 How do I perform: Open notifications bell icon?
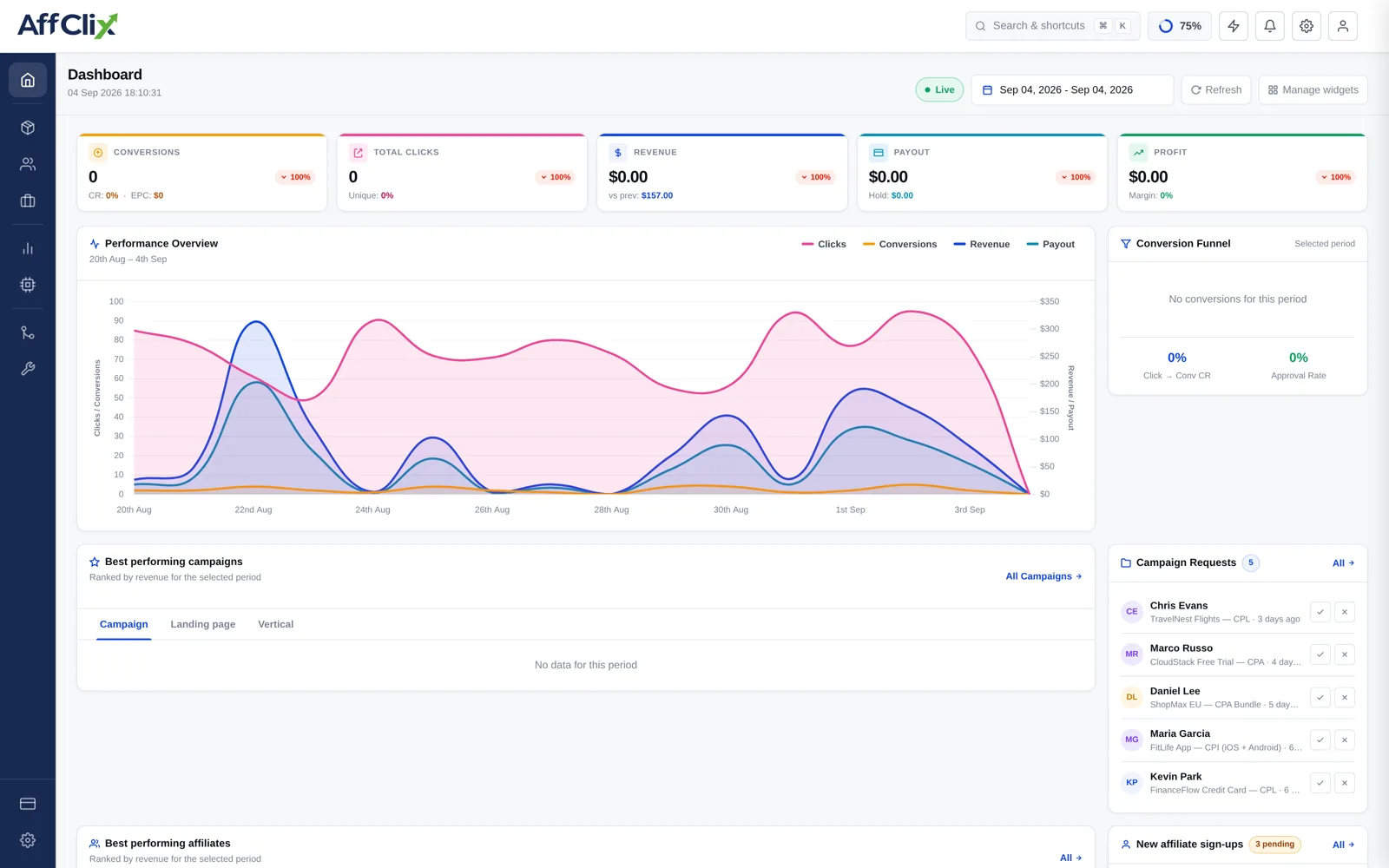(x=1270, y=26)
